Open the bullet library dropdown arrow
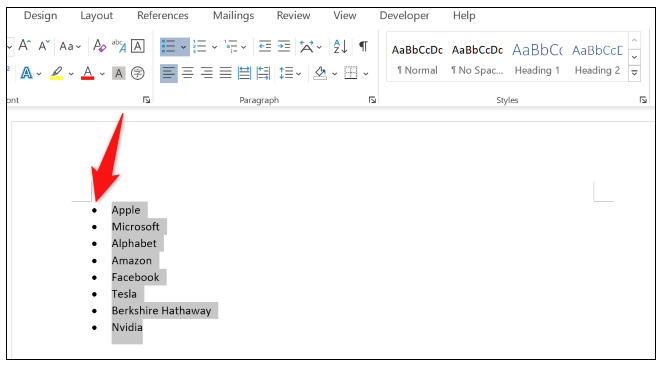Viewport: 661px width, 369px height. tap(183, 47)
